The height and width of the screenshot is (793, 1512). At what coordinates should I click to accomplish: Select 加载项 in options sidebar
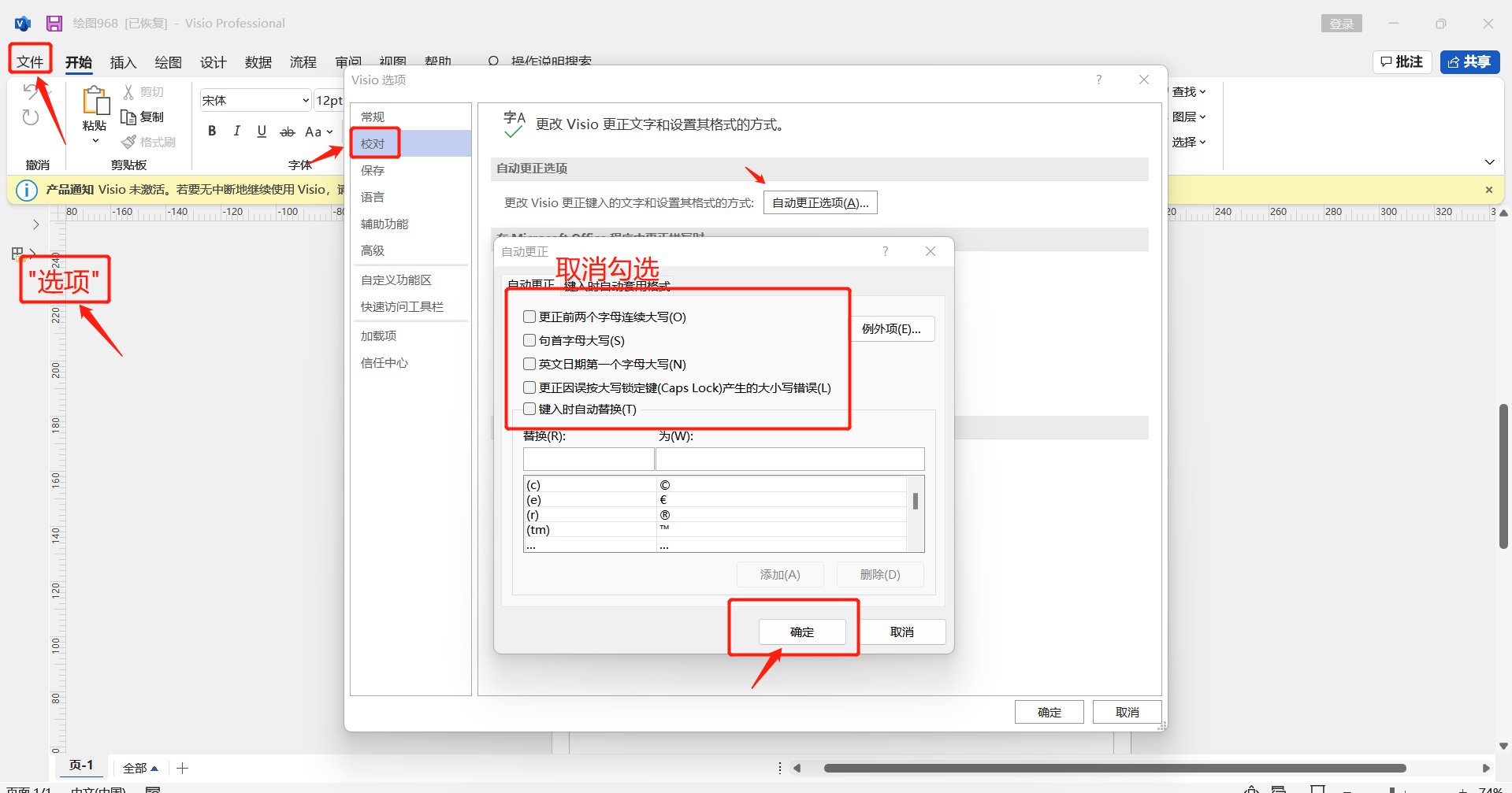tap(411, 335)
